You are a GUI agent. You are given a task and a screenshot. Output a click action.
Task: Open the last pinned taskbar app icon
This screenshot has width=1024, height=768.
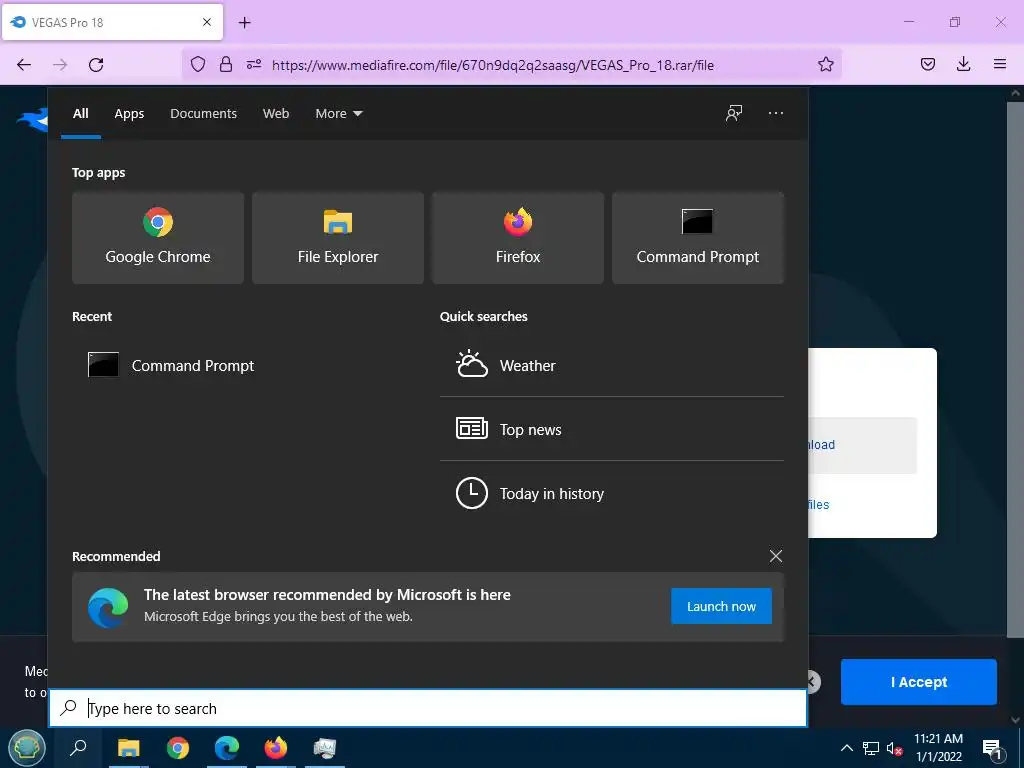(x=325, y=748)
